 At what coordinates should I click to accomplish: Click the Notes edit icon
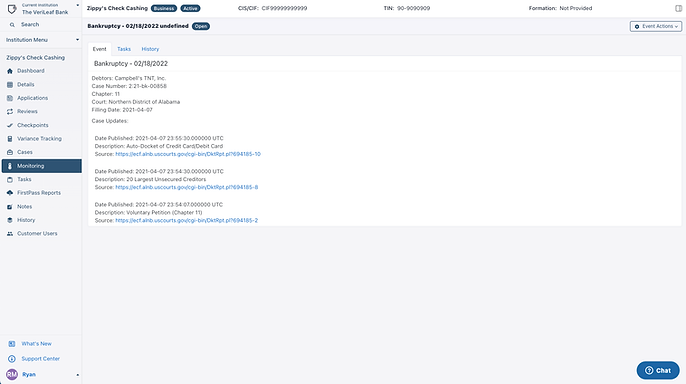coord(10,206)
